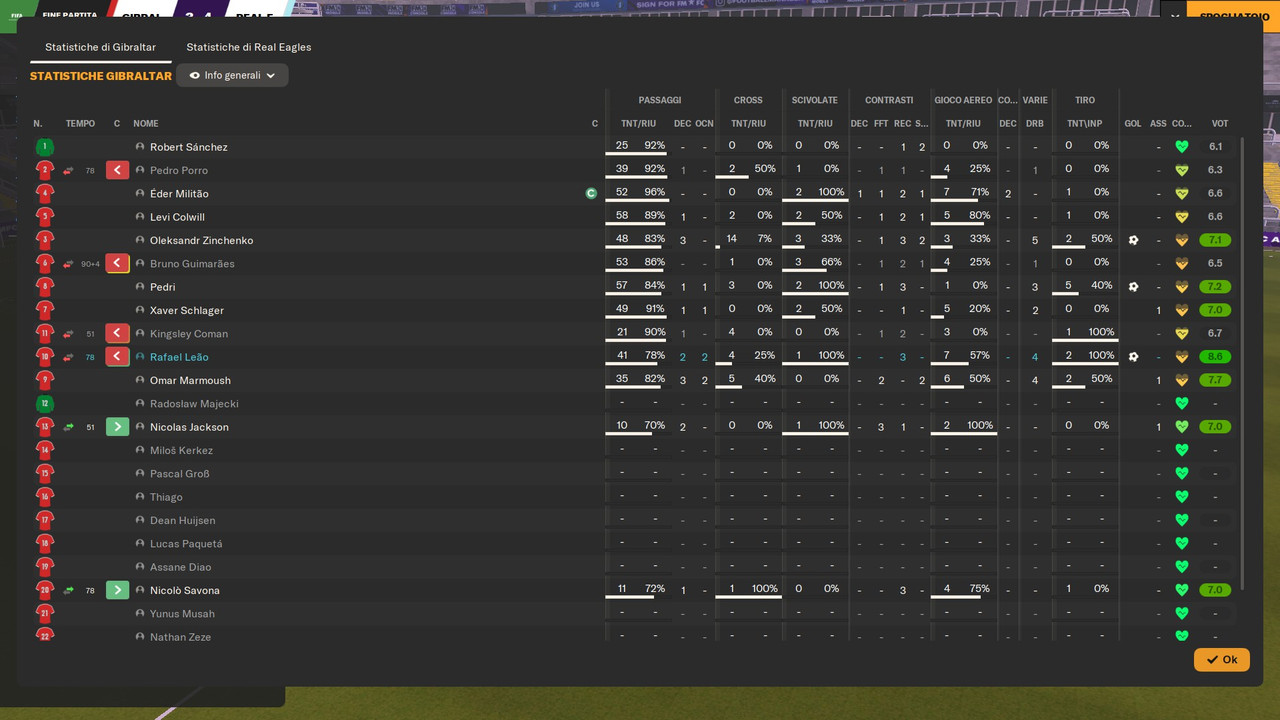Click the player name Miloš Kerkez
The image size is (1280, 720).
[181, 451]
